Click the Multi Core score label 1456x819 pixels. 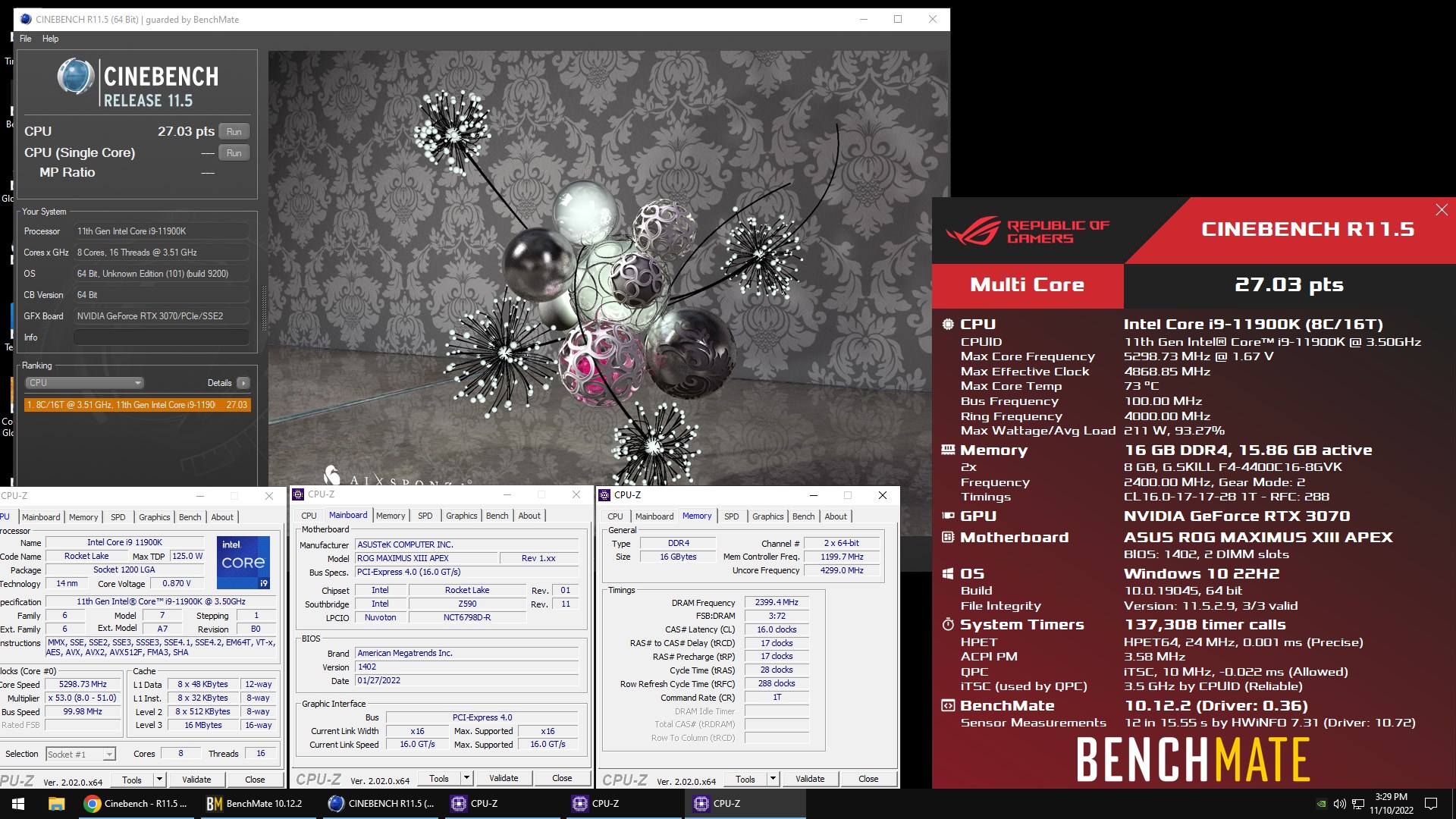(x=1028, y=285)
